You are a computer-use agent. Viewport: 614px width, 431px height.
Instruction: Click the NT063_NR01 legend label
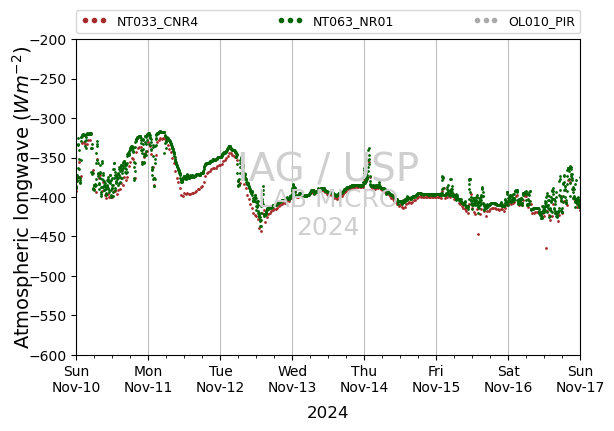tap(352, 22)
